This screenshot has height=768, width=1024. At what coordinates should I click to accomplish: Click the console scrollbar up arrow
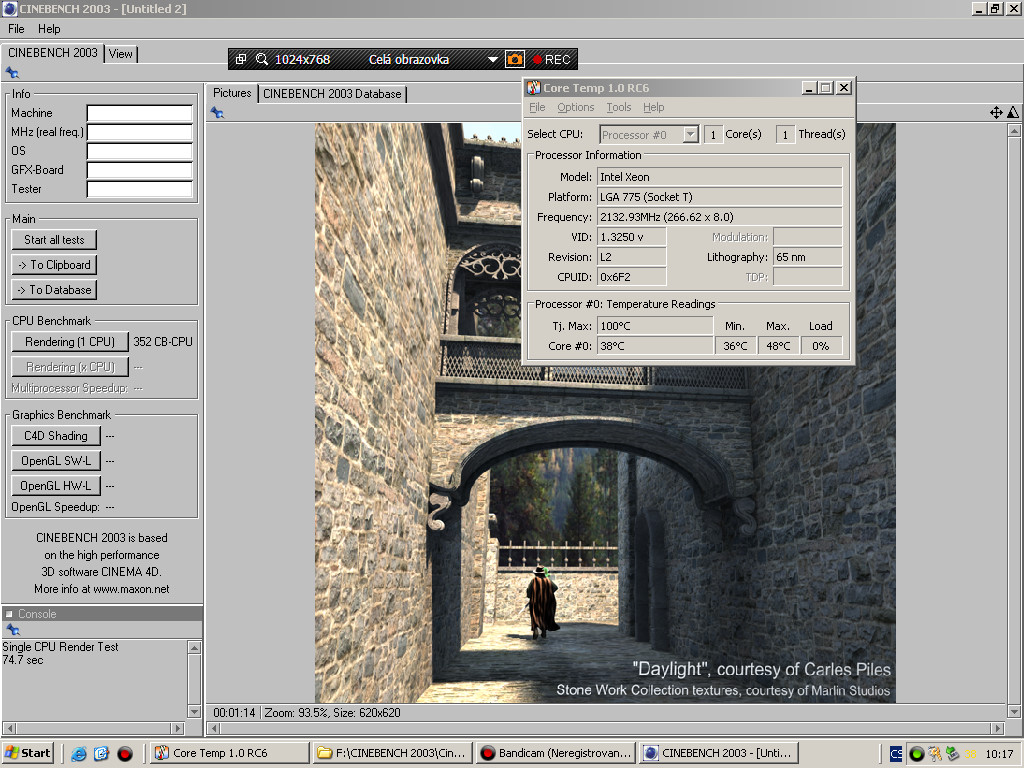194,647
